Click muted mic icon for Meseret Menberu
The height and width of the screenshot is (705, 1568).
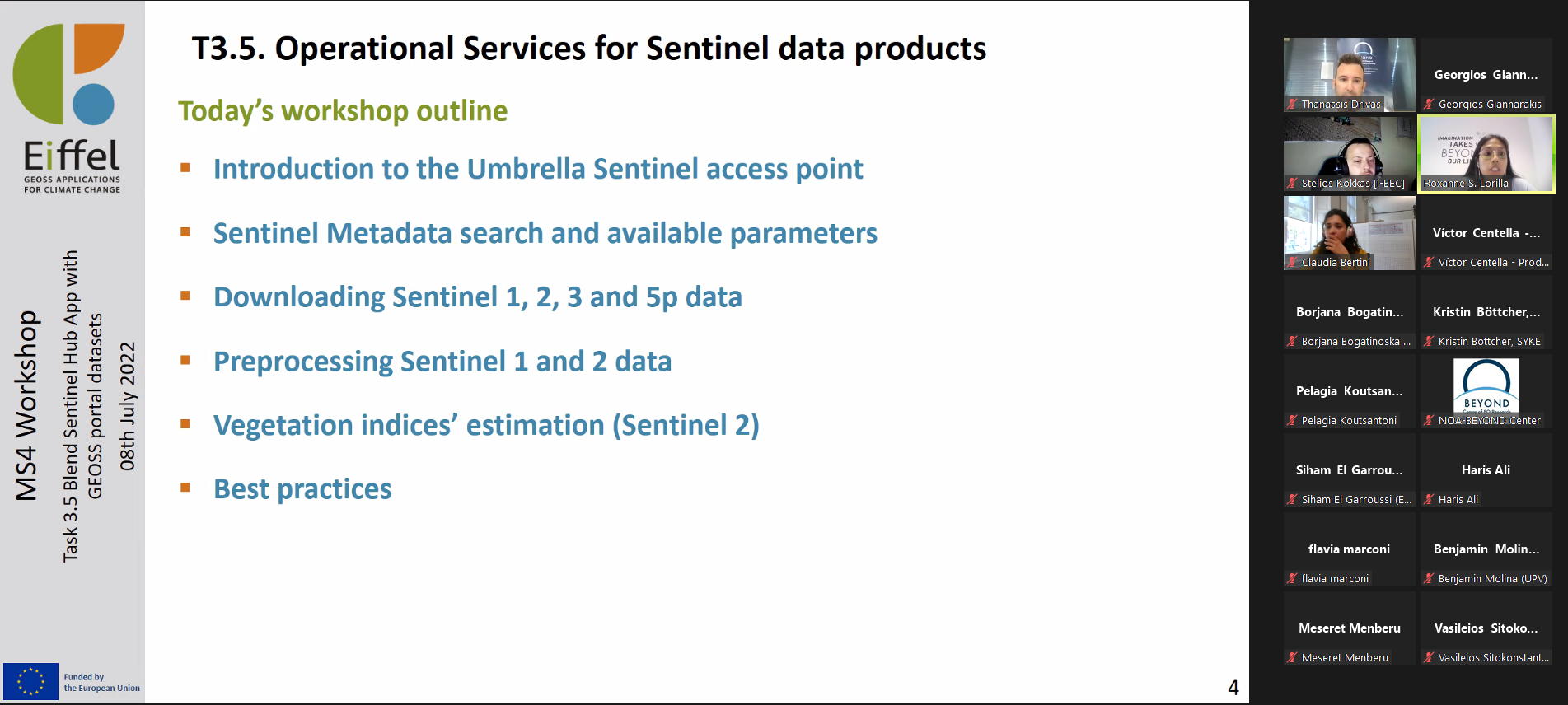1292,658
